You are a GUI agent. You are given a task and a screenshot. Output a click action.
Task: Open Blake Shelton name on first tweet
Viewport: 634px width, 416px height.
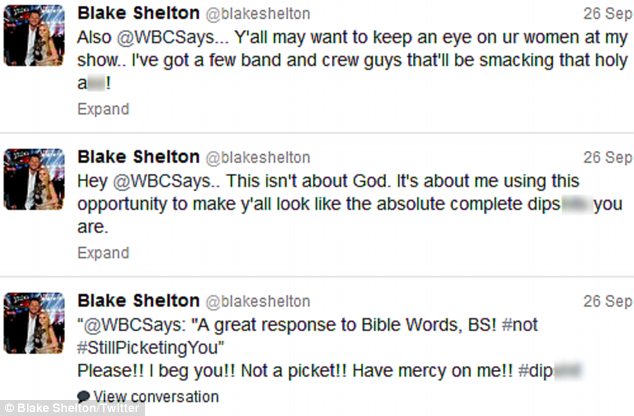click(x=137, y=15)
